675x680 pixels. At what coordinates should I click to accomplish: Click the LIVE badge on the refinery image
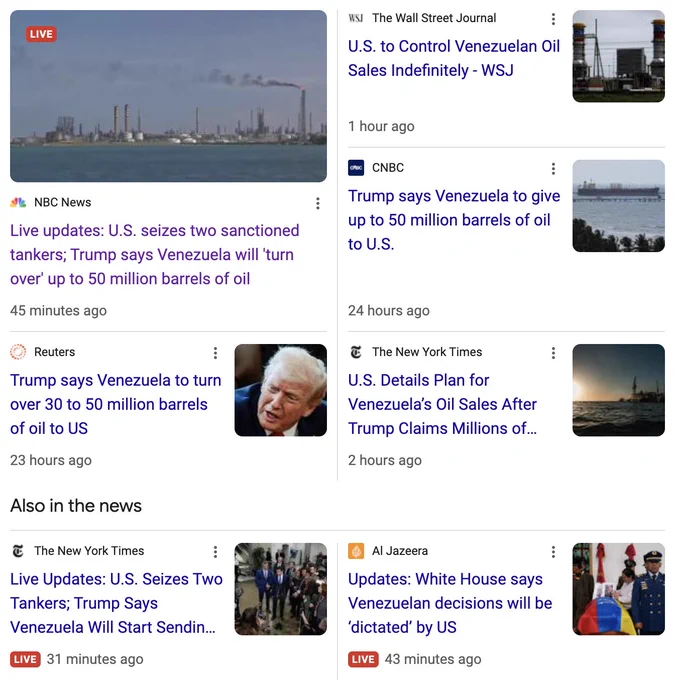tap(41, 34)
